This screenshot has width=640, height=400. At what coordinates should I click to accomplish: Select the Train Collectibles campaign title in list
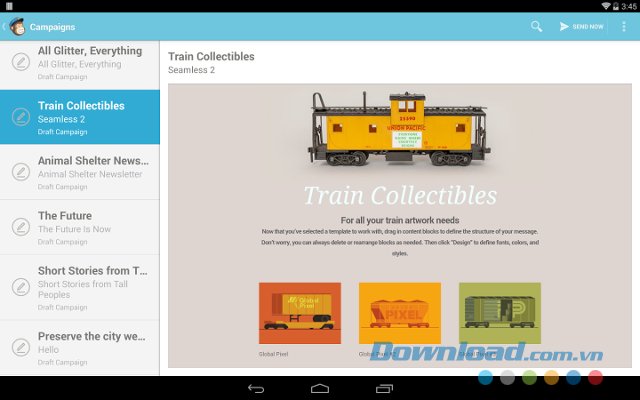pyautogui.click(x=81, y=106)
